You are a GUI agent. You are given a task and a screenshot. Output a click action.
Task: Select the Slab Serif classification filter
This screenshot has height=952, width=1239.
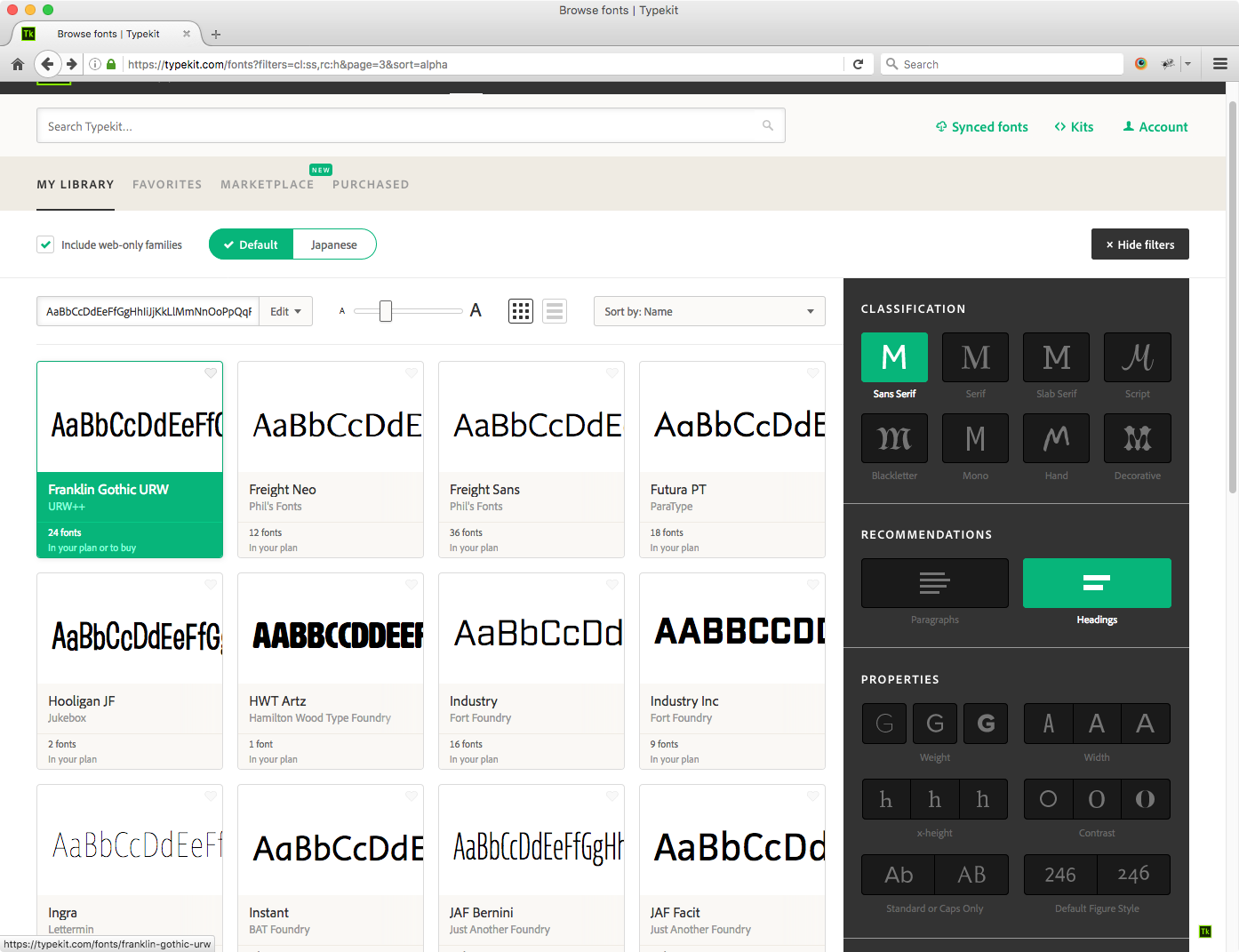pyautogui.click(x=1056, y=357)
